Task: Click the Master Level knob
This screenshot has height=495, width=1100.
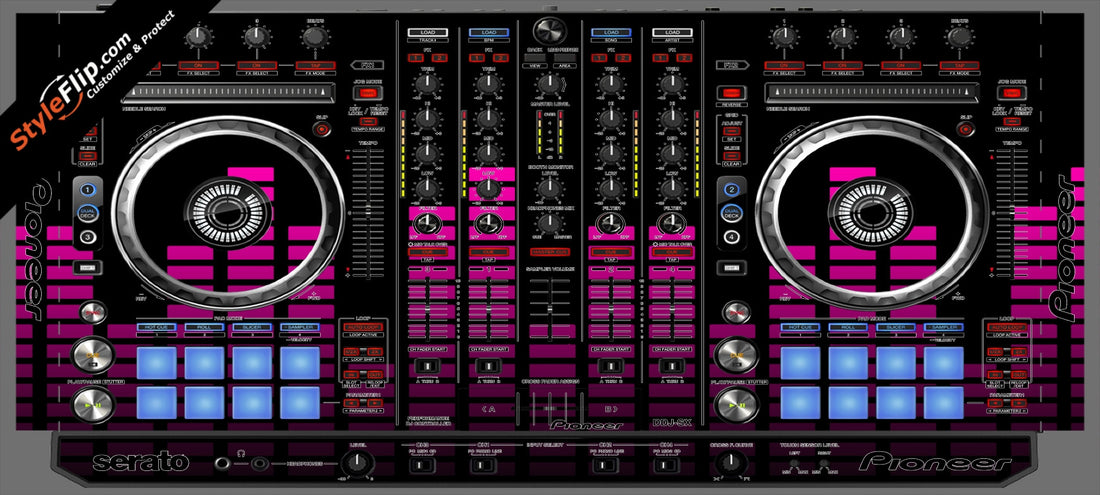Action: [x=549, y=86]
